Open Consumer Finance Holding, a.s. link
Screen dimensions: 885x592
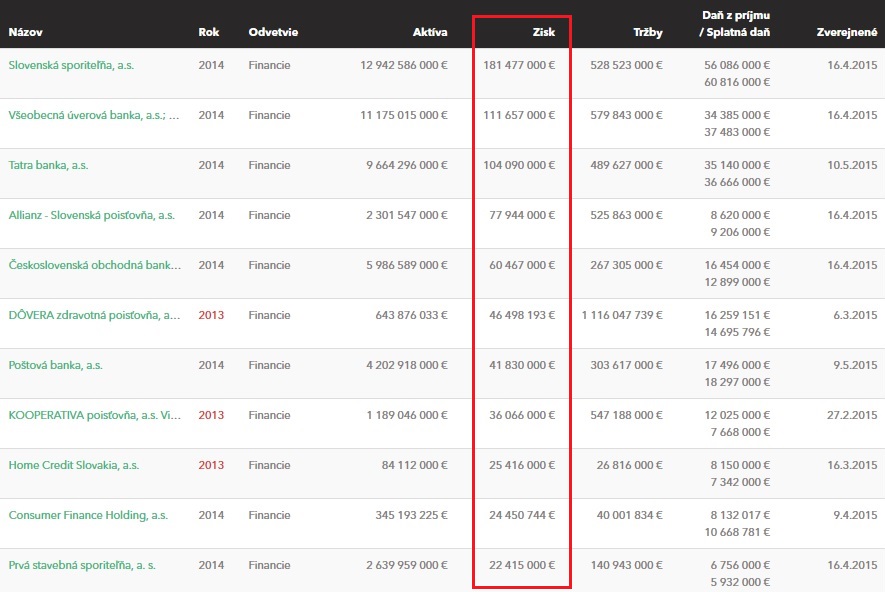point(88,515)
